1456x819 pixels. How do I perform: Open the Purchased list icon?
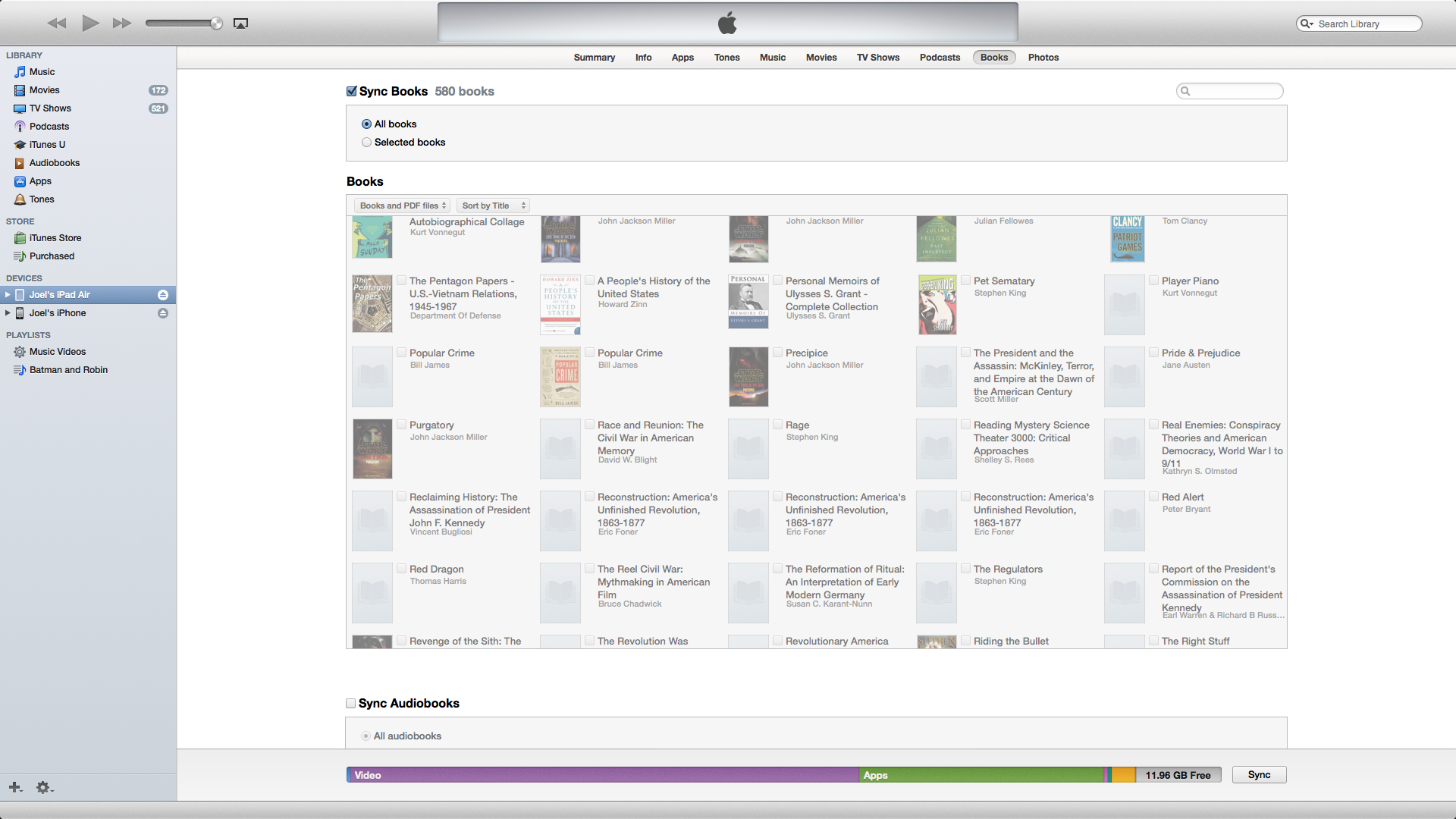pyautogui.click(x=20, y=256)
